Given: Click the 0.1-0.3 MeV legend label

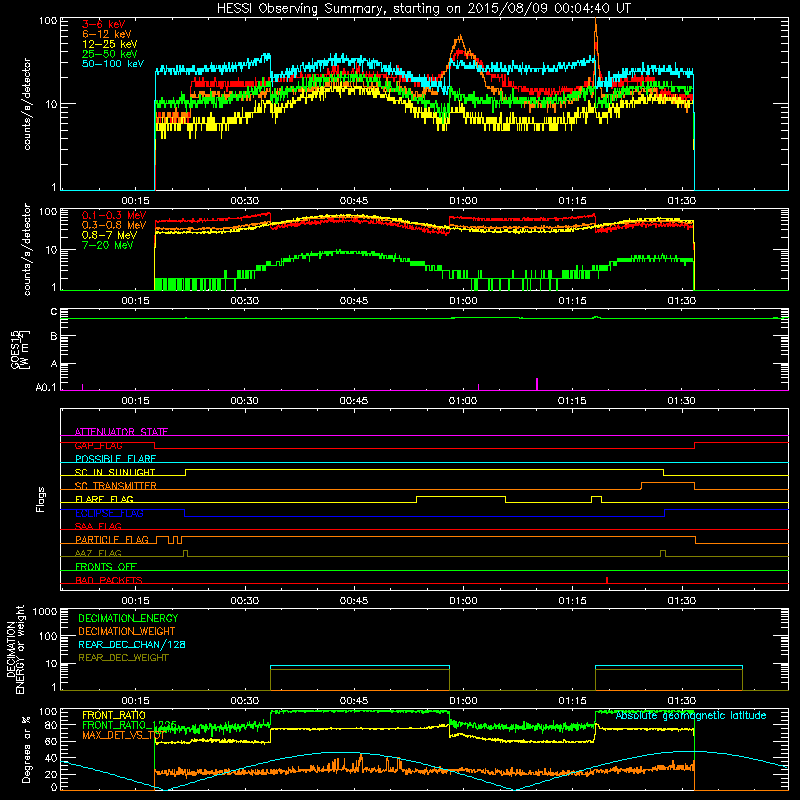Looking at the screenshot, I should (x=114, y=215).
